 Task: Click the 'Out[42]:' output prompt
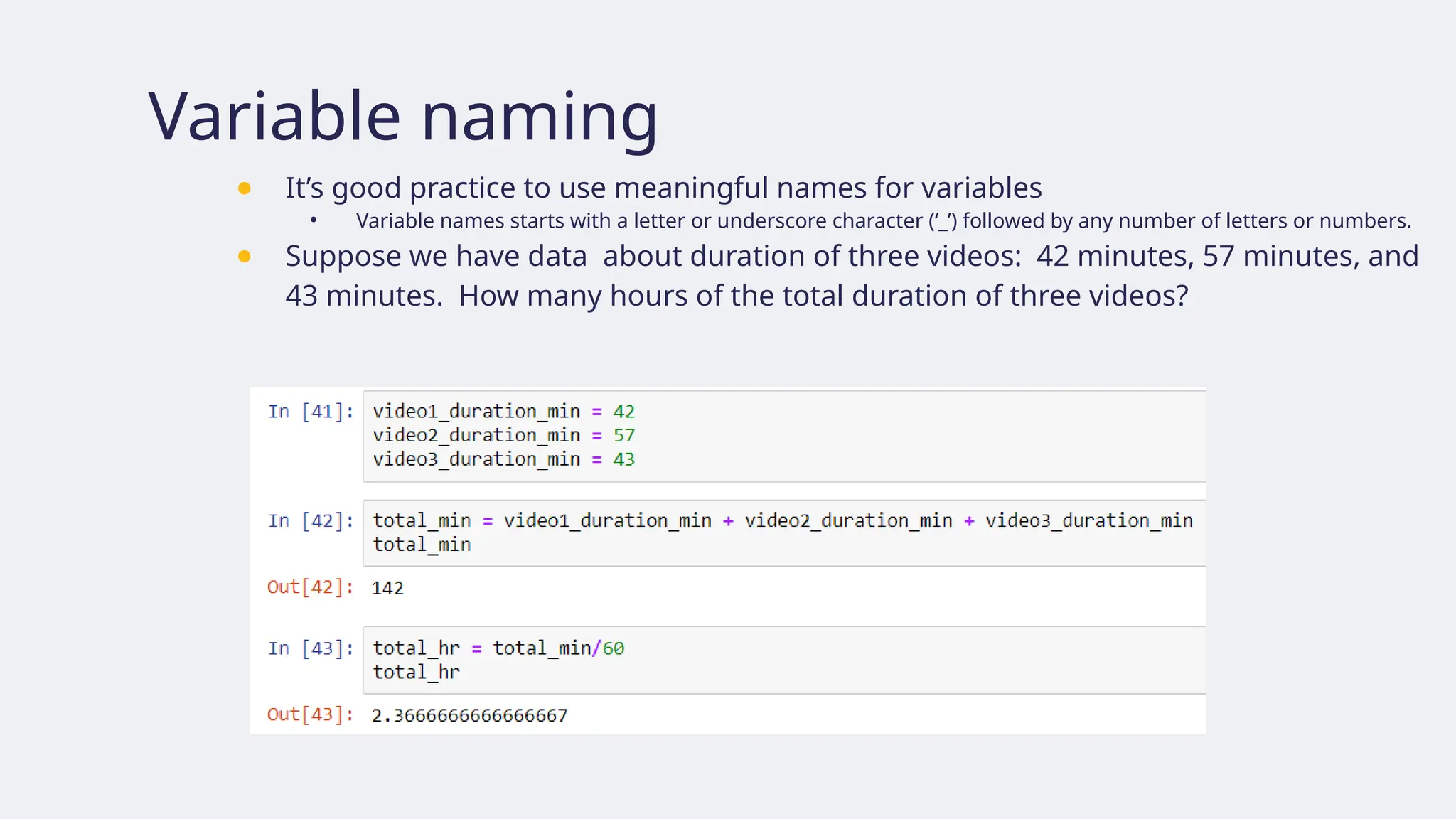311,587
